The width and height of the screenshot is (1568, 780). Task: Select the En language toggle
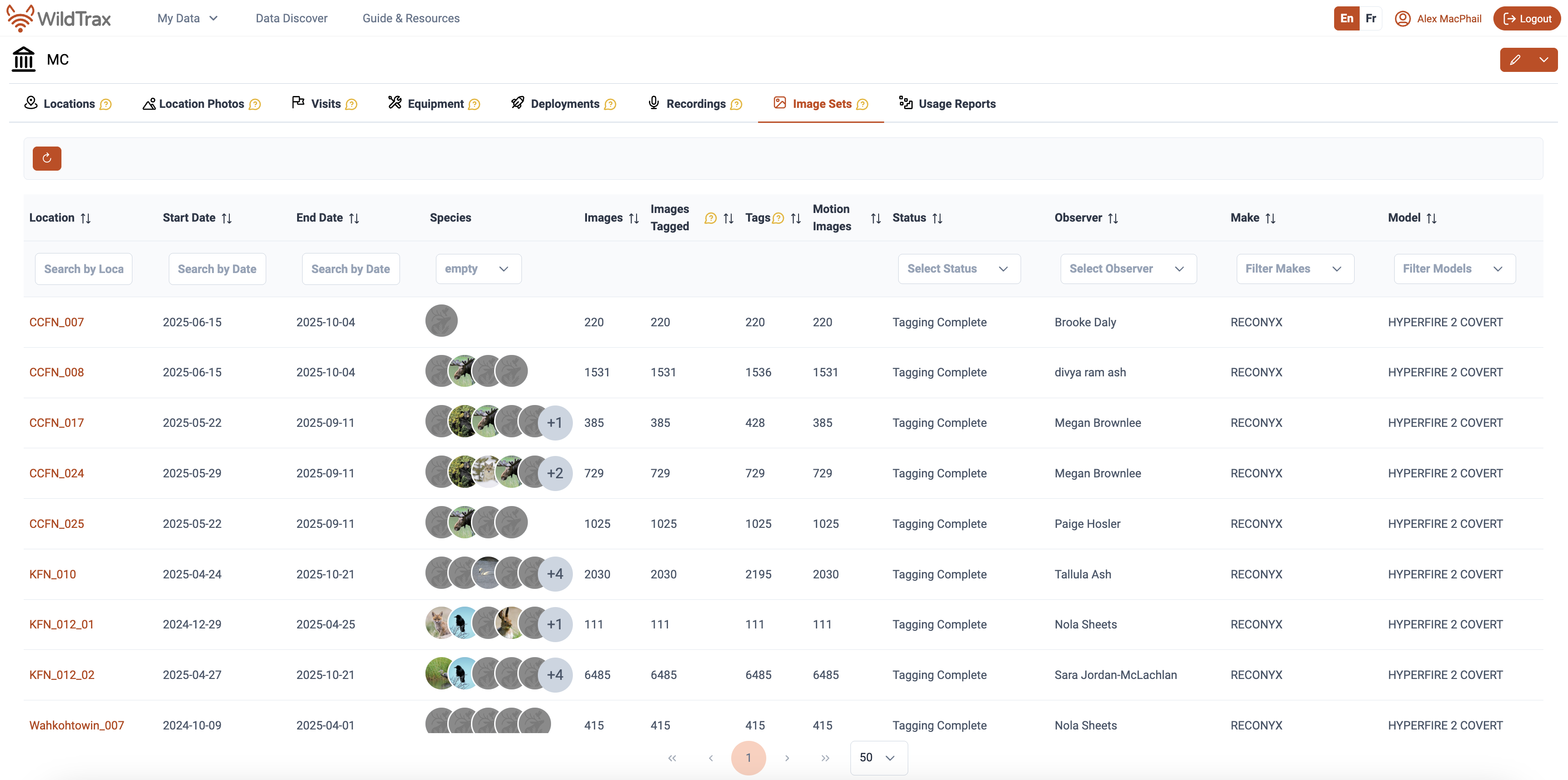(1346, 18)
